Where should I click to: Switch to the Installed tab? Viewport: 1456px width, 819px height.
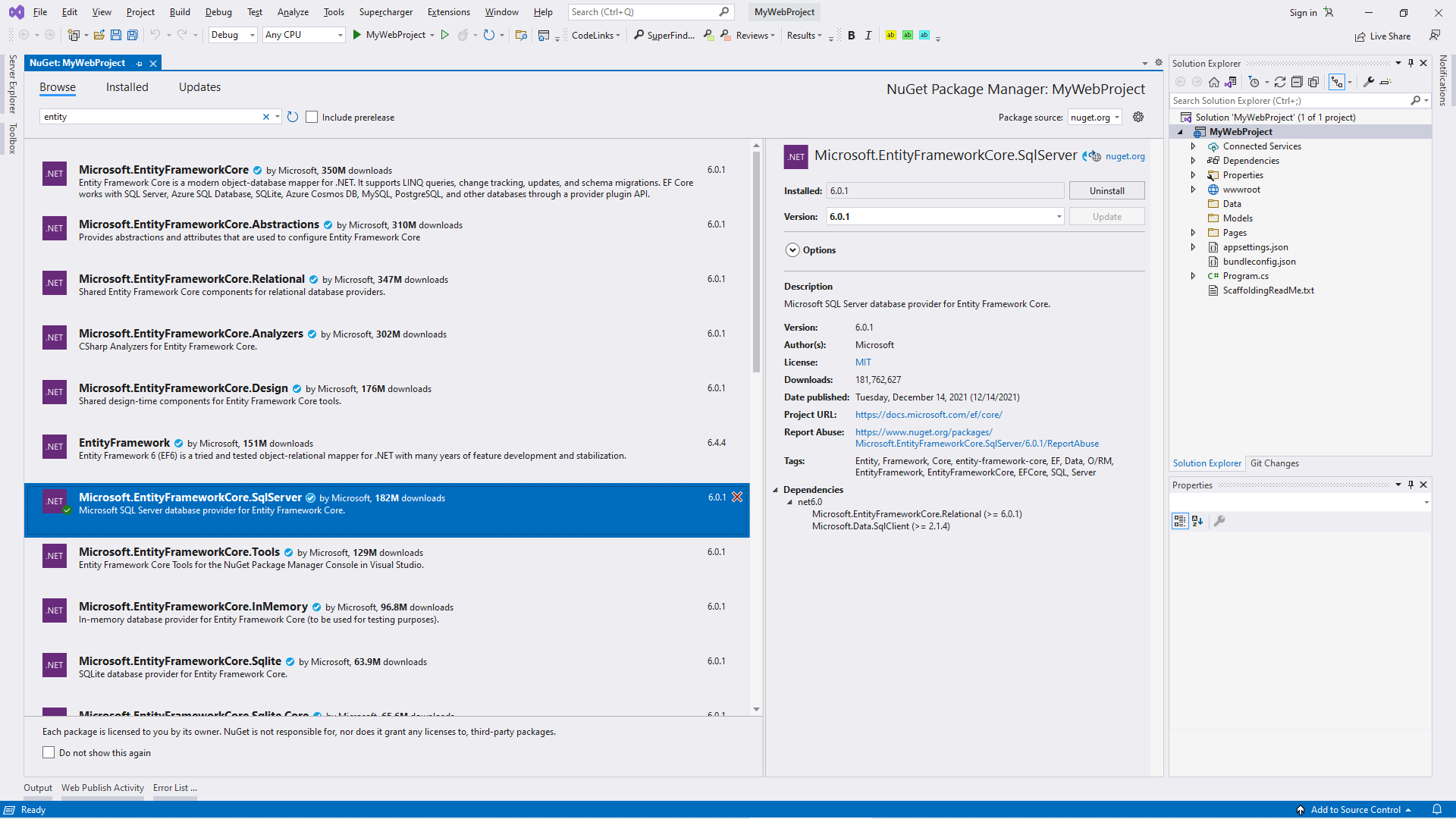tap(127, 87)
